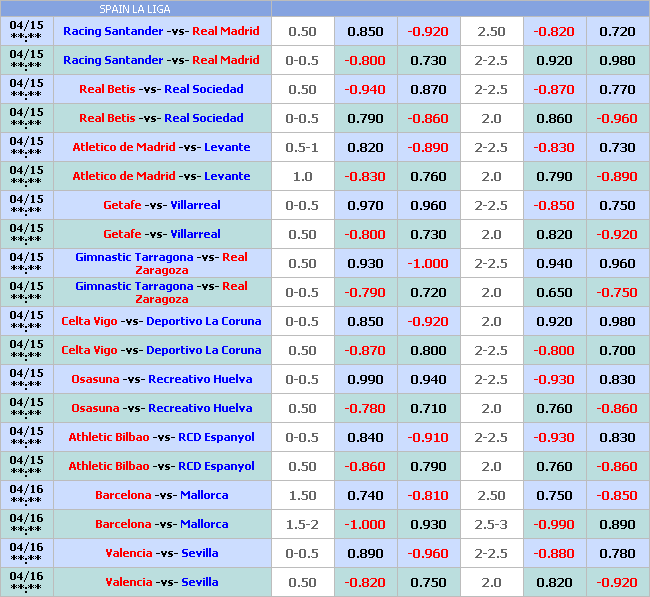
Task: Click Levante in the 1.0 handicap row
Action: click(227, 176)
